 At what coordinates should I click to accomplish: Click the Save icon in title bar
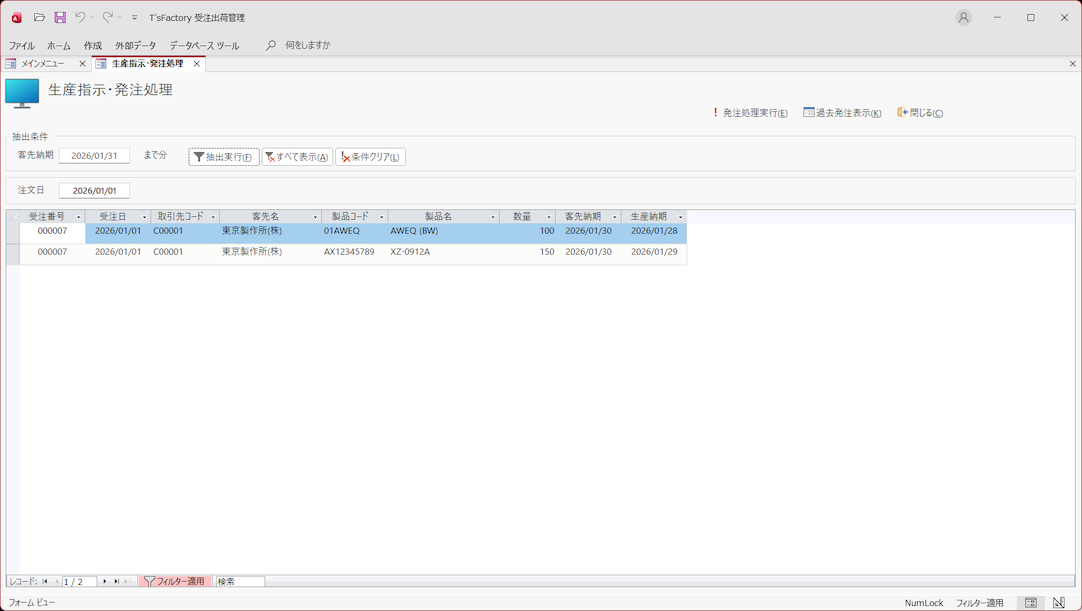click(x=60, y=18)
